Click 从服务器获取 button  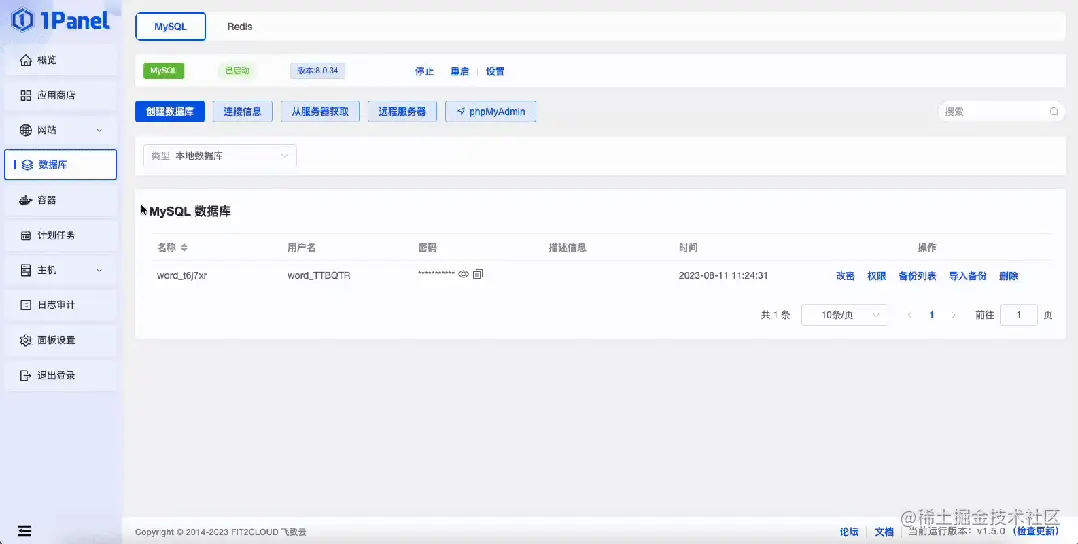(320, 111)
